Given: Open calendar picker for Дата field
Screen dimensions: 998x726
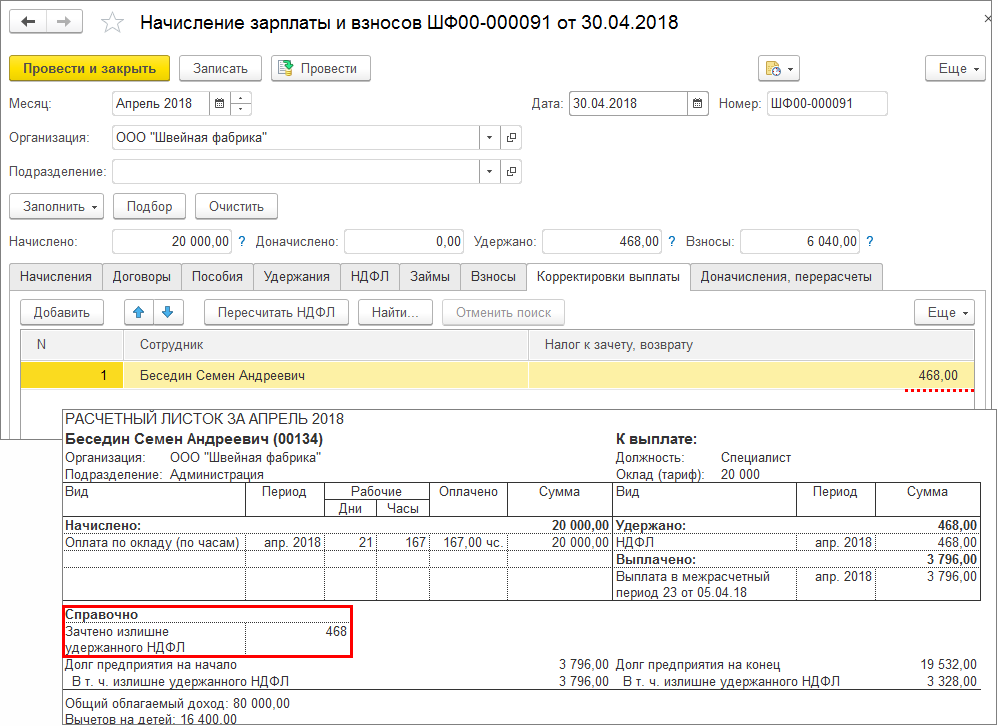Looking at the screenshot, I should pyautogui.click(x=697, y=104).
